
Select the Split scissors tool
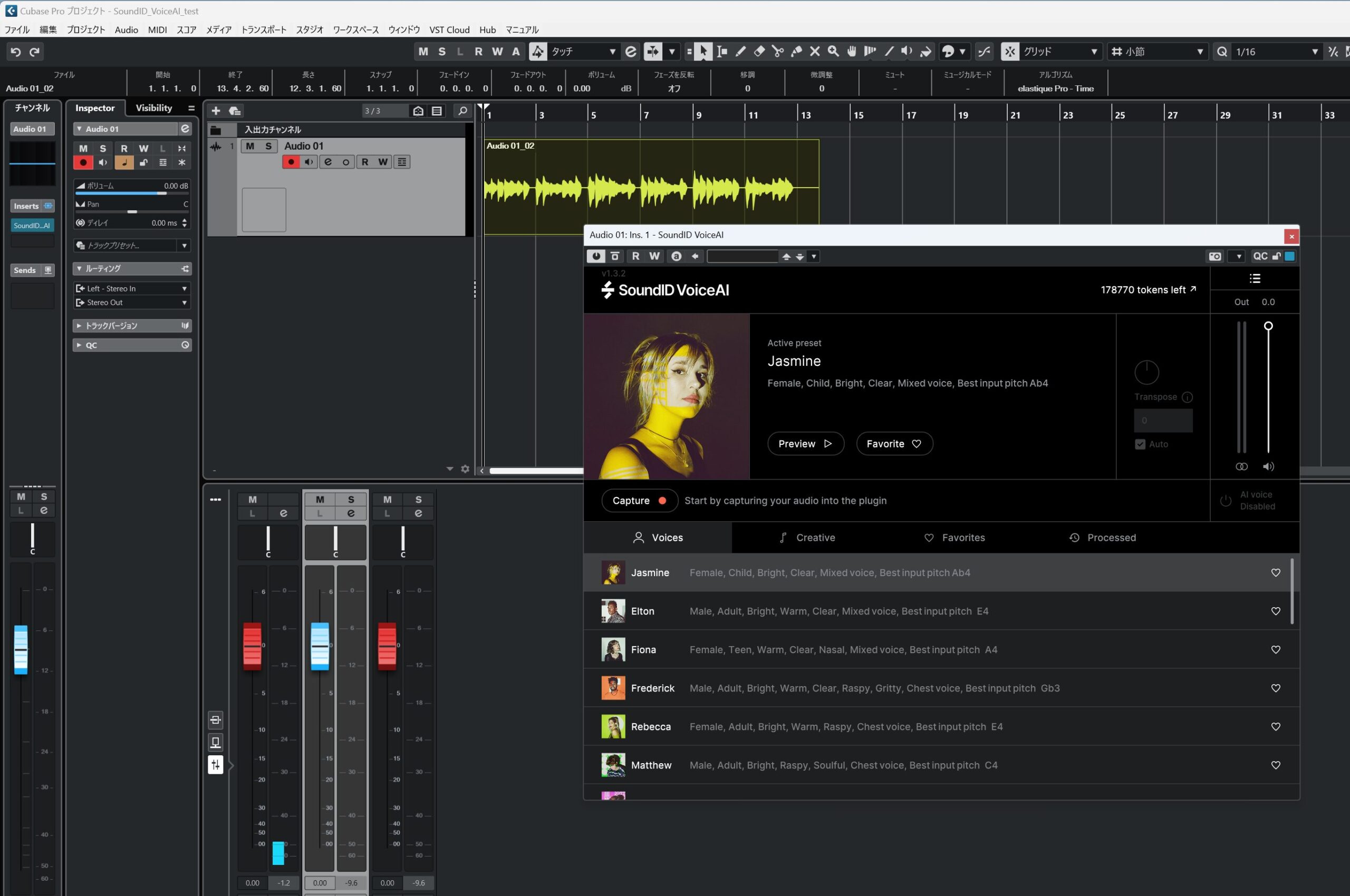point(778,52)
